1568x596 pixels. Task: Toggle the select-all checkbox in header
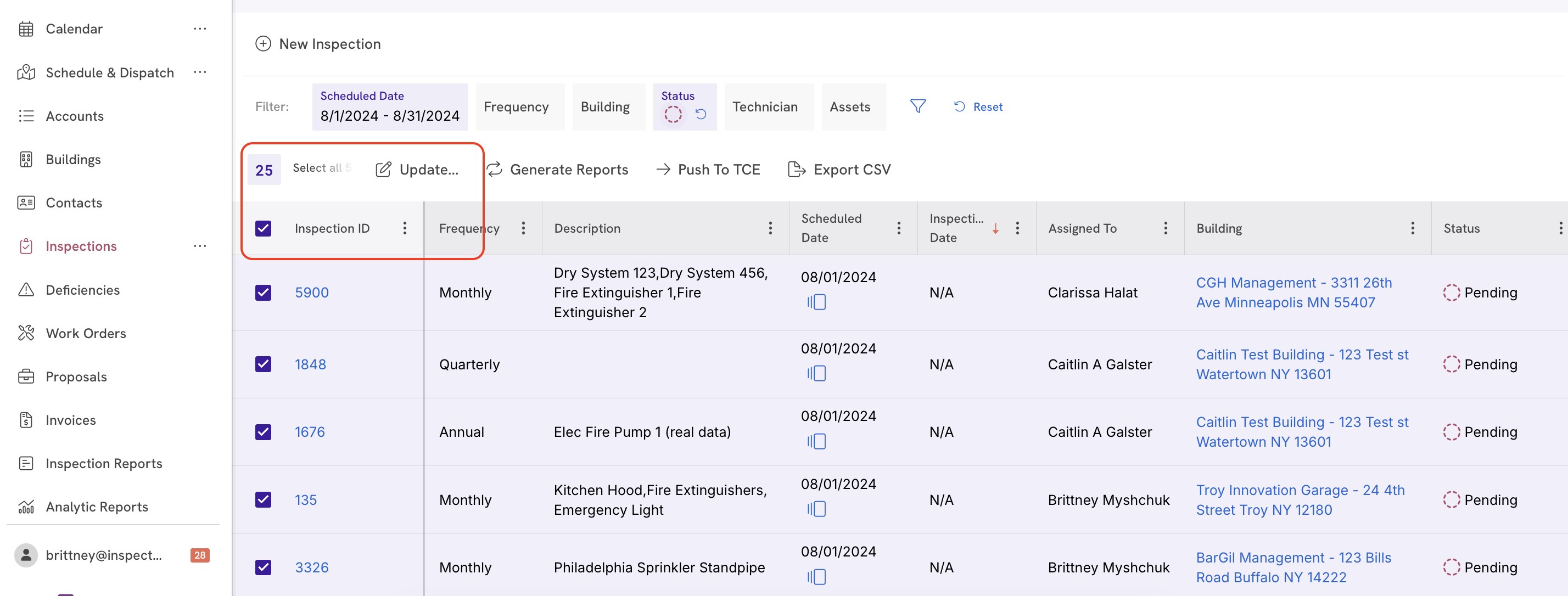263,228
